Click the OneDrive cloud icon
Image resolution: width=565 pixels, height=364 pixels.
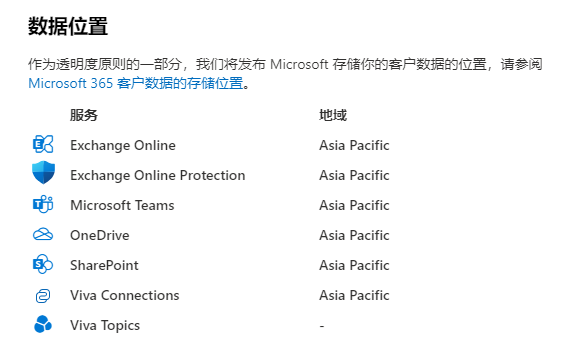[x=43, y=235]
